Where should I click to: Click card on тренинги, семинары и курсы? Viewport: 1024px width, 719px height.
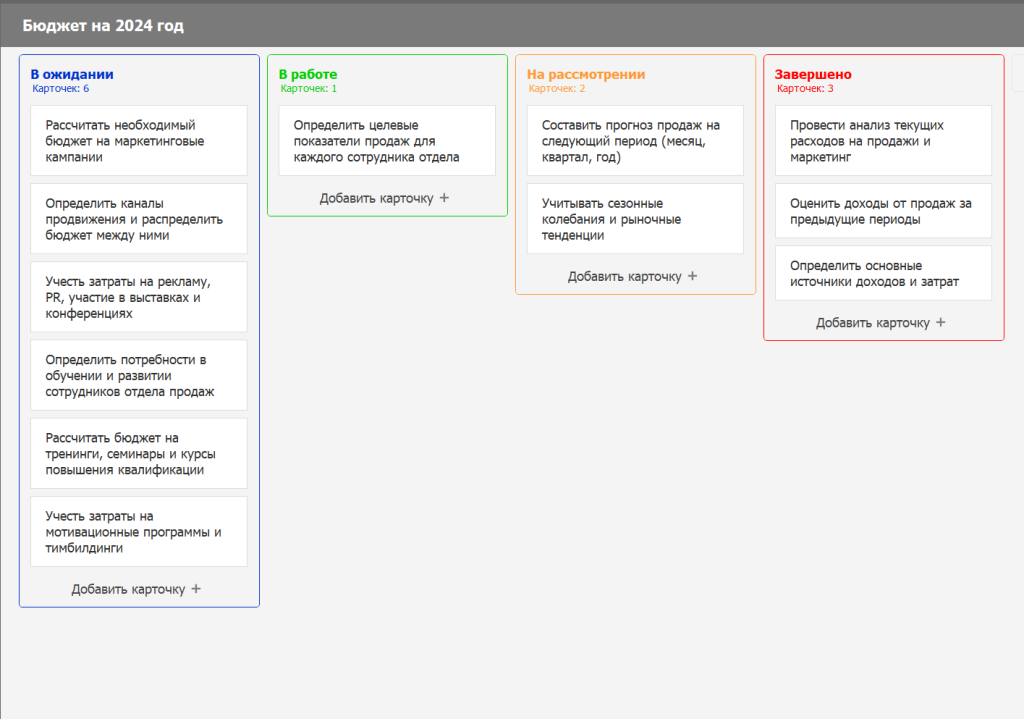[x=139, y=453]
